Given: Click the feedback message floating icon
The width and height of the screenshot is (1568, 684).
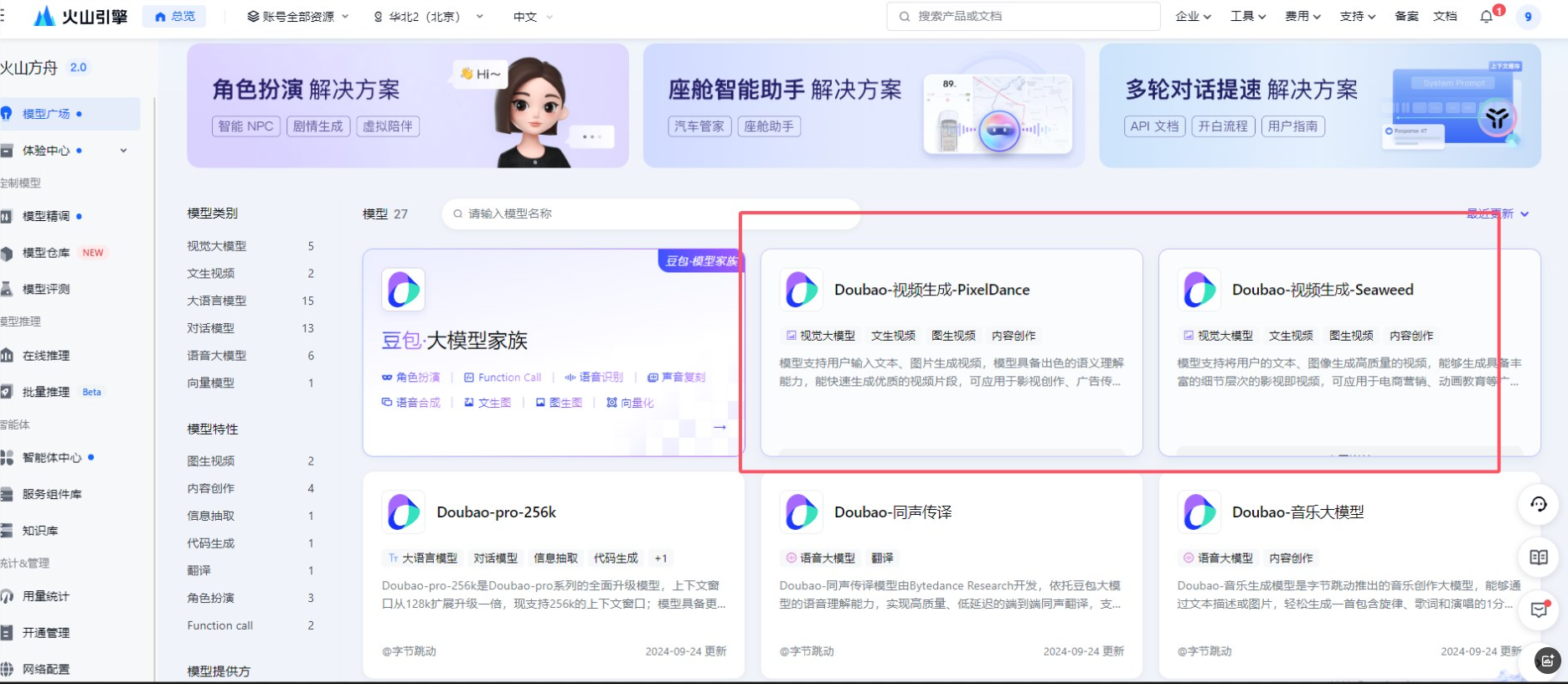Looking at the screenshot, I should tap(1539, 609).
